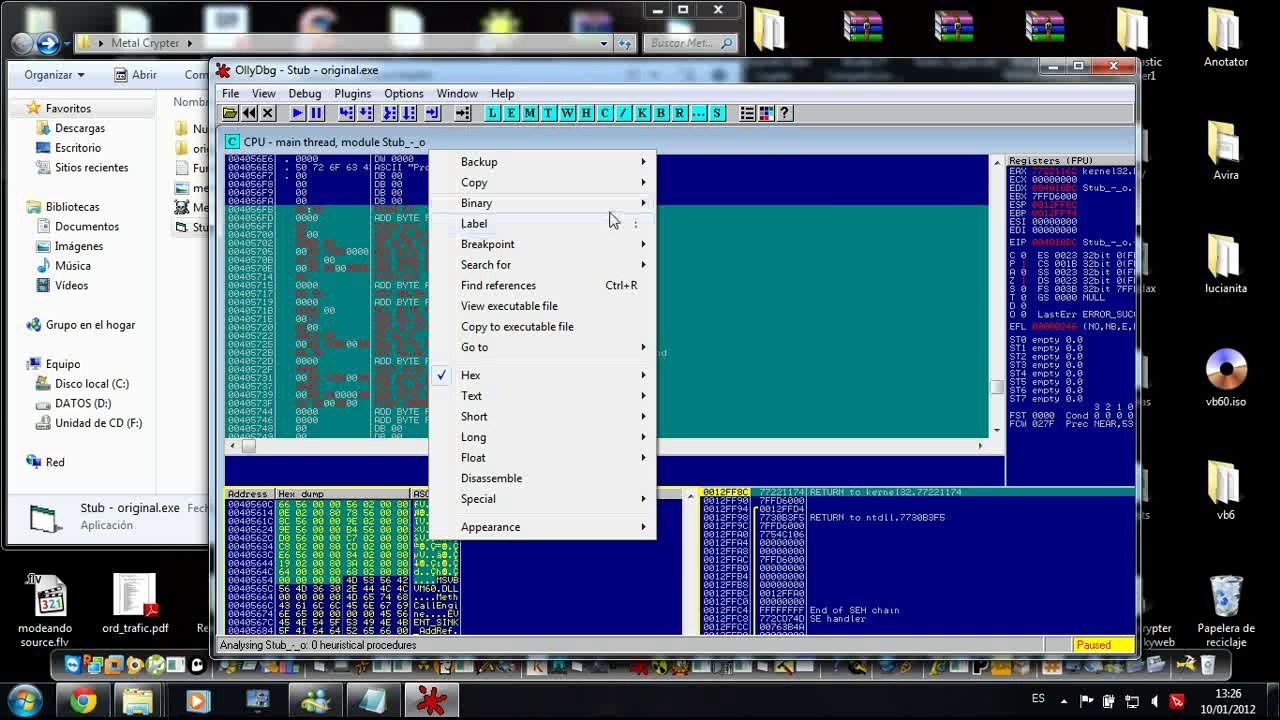Screen dimensions: 1280x720
Task: Choose Copy to executable file
Action: [517, 327]
